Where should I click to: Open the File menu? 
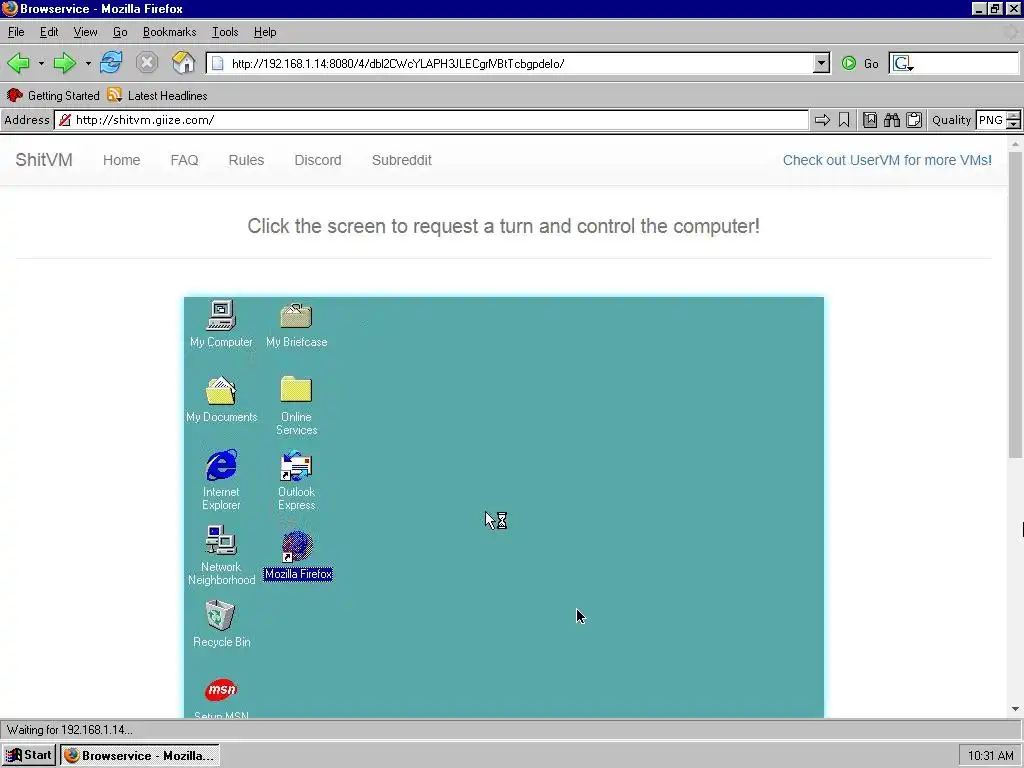click(16, 32)
